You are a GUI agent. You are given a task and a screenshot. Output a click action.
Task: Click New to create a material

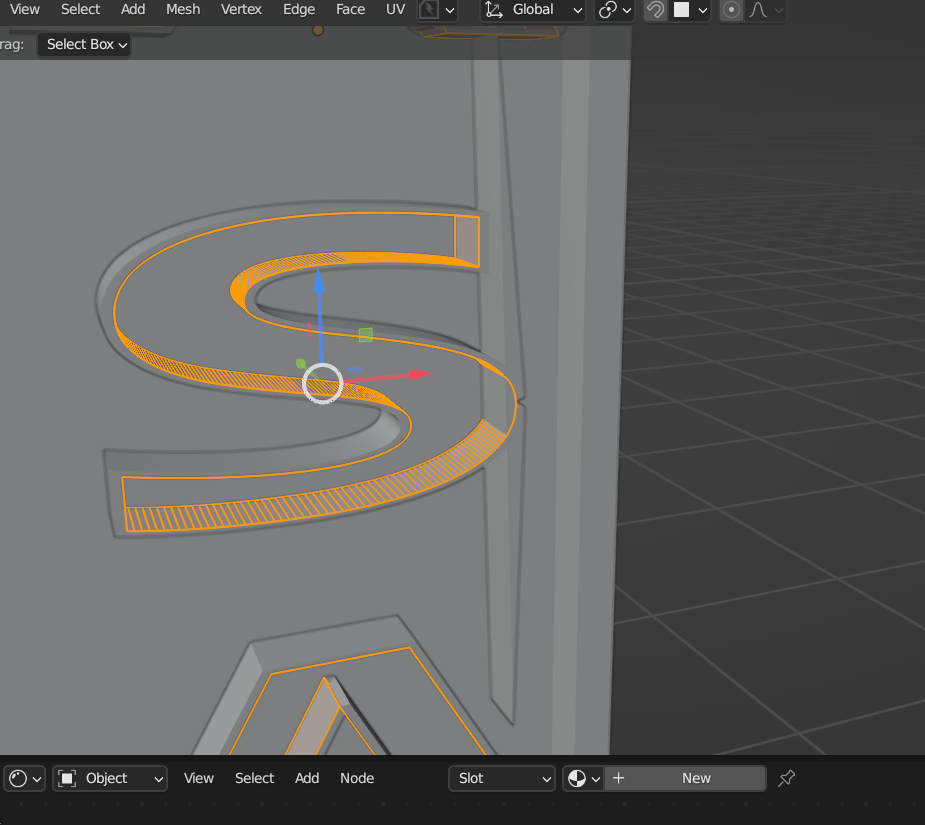pos(696,778)
